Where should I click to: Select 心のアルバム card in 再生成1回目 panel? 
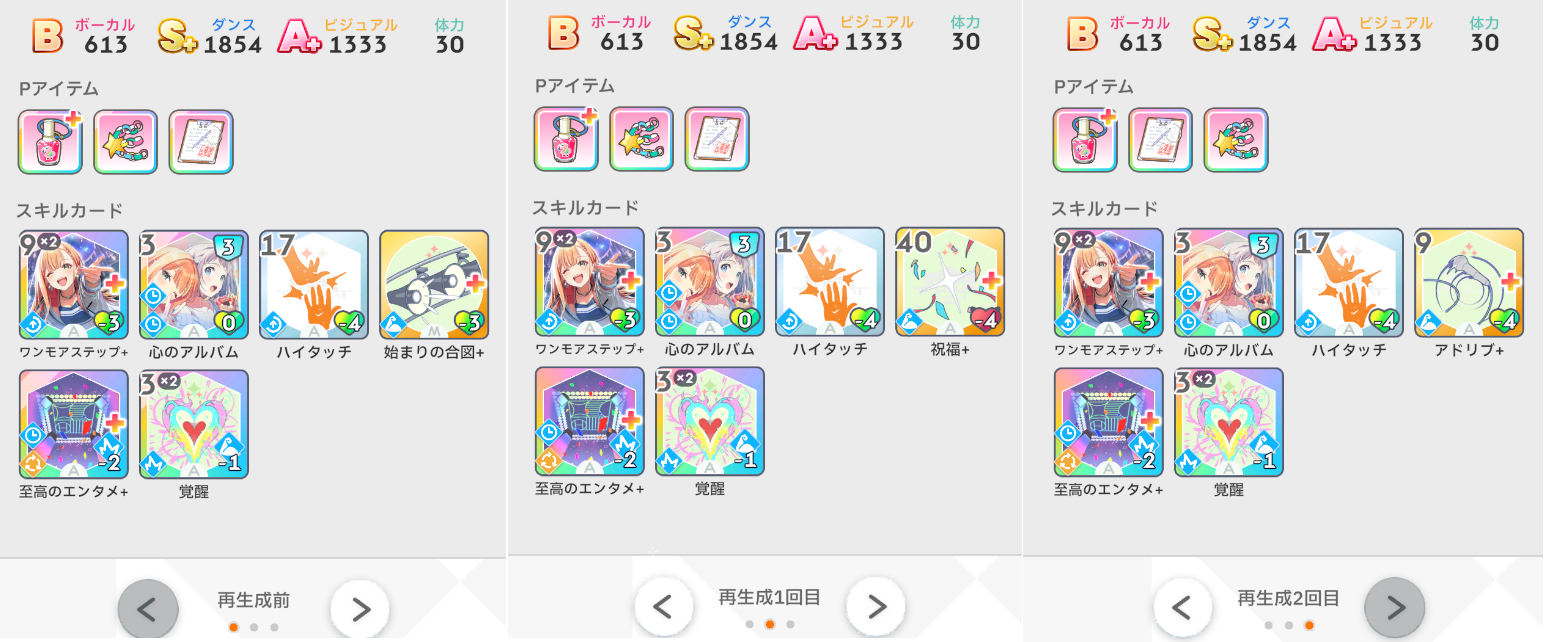[710, 283]
